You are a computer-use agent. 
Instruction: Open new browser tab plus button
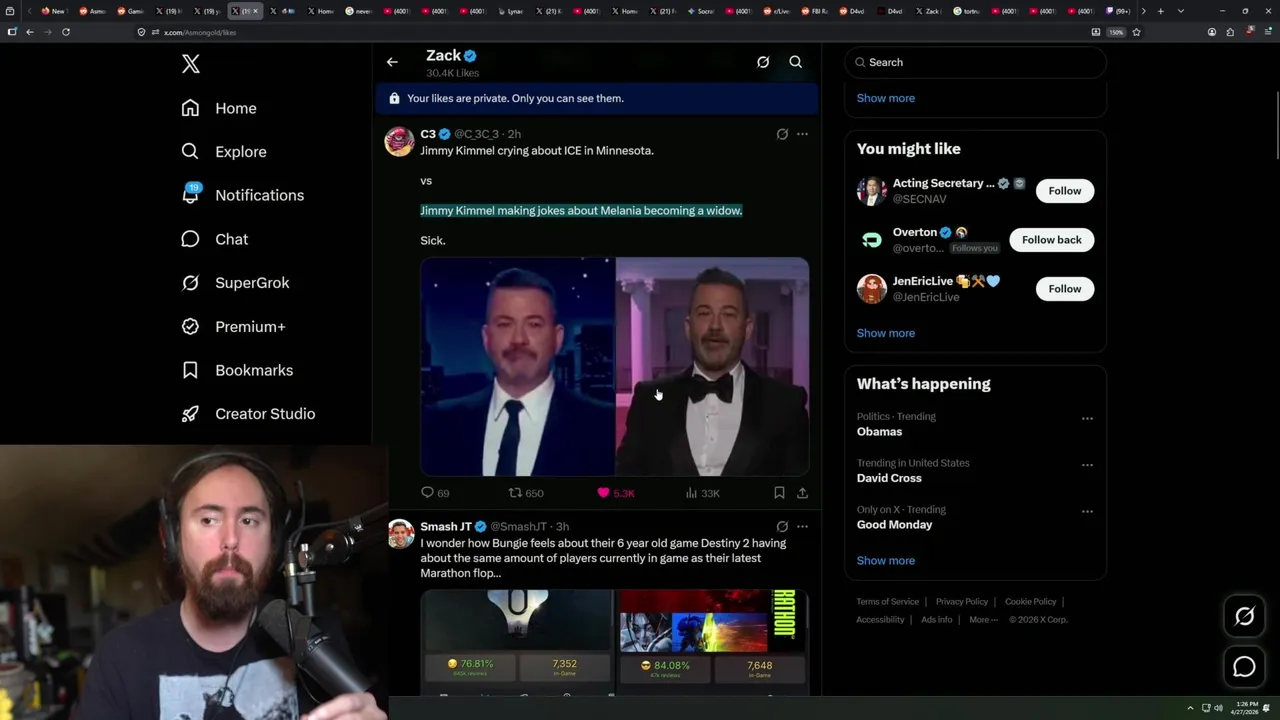1160,11
